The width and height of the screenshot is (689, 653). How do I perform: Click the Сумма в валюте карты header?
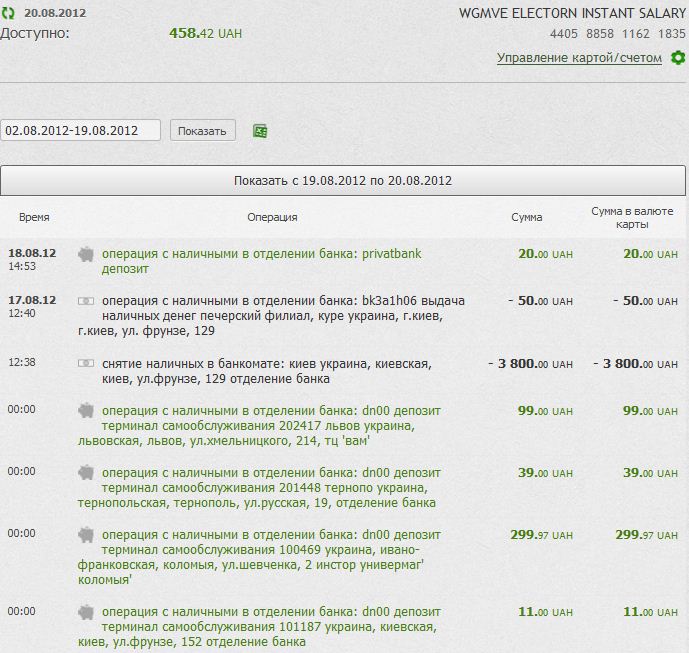[x=632, y=218]
